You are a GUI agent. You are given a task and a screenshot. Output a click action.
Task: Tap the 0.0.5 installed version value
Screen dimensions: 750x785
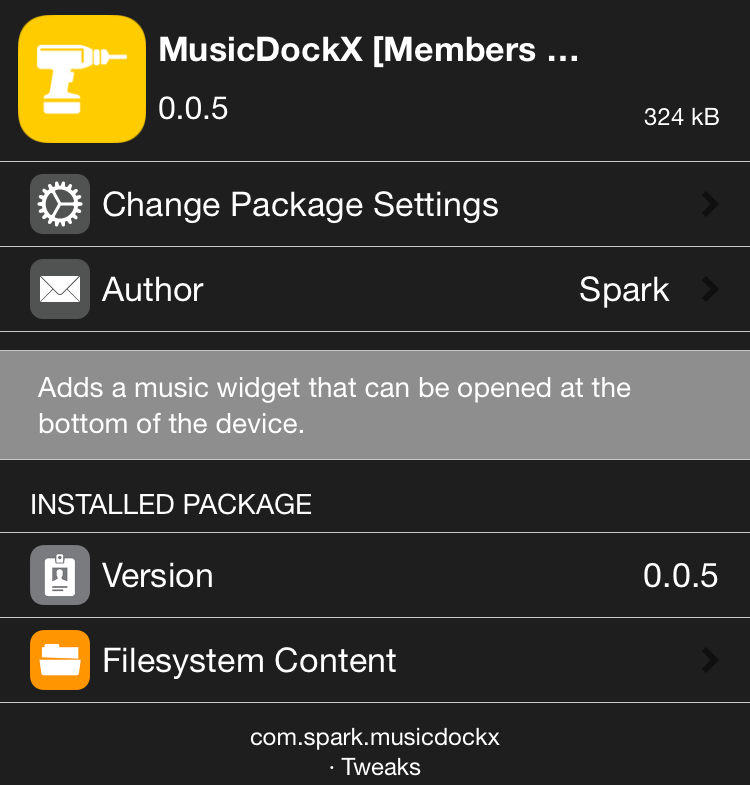coord(680,576)
